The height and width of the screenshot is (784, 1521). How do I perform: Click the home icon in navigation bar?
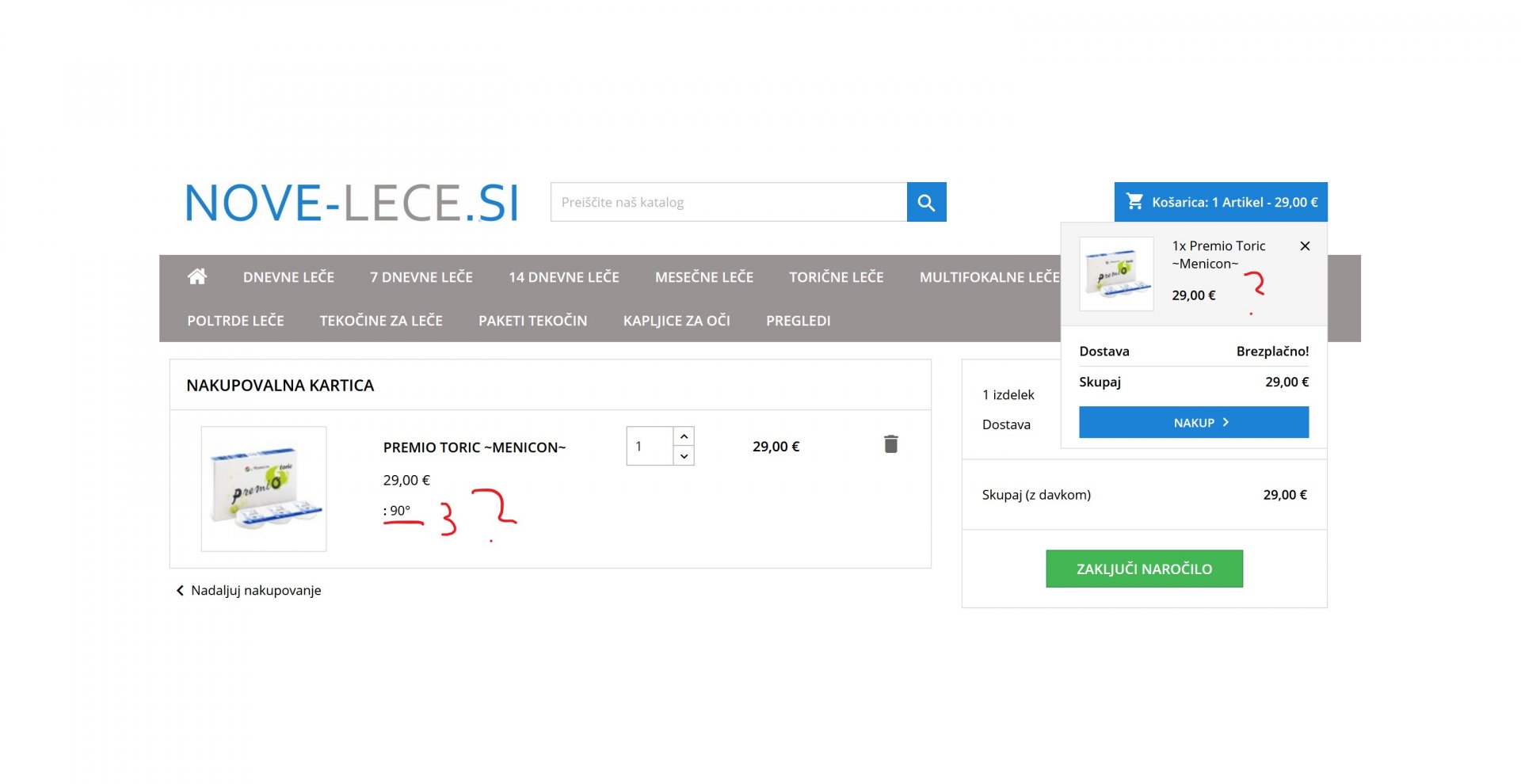click(x=197, y=276)
